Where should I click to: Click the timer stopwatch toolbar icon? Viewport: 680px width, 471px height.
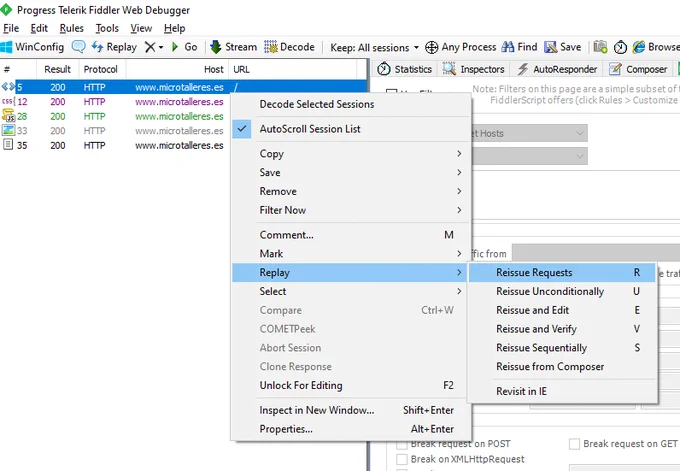pyautogui.click(x=620, y=47)
